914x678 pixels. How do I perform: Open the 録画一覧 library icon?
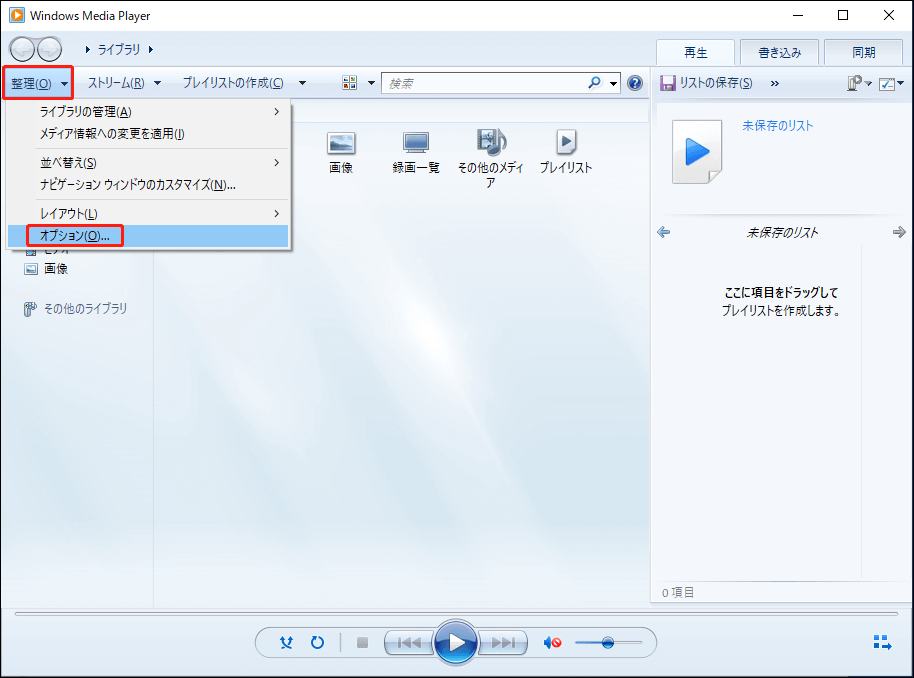click(416, 152)
